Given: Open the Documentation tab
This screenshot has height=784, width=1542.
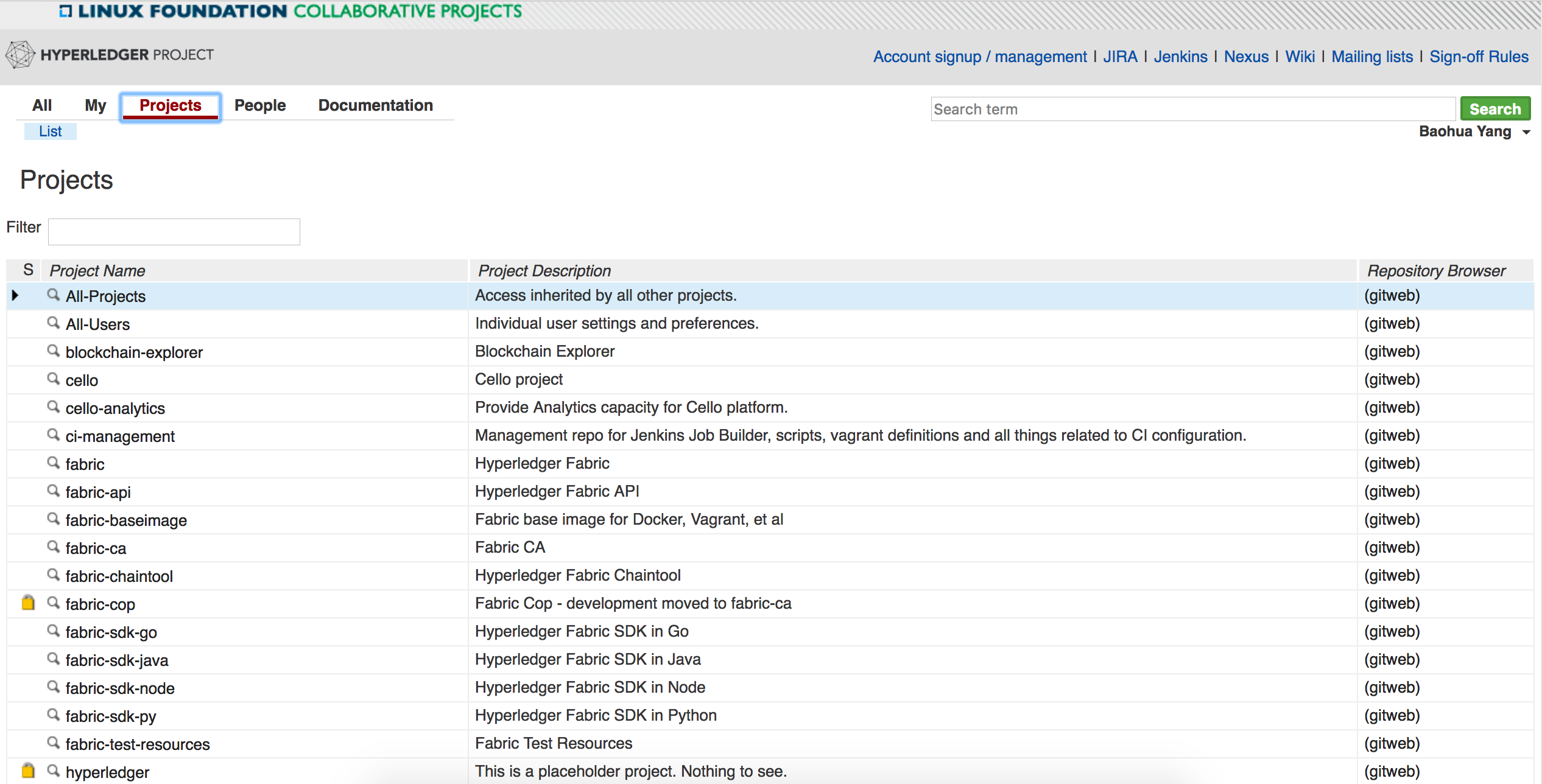Looking at the screenshot, I should click(x=375, y=105).
